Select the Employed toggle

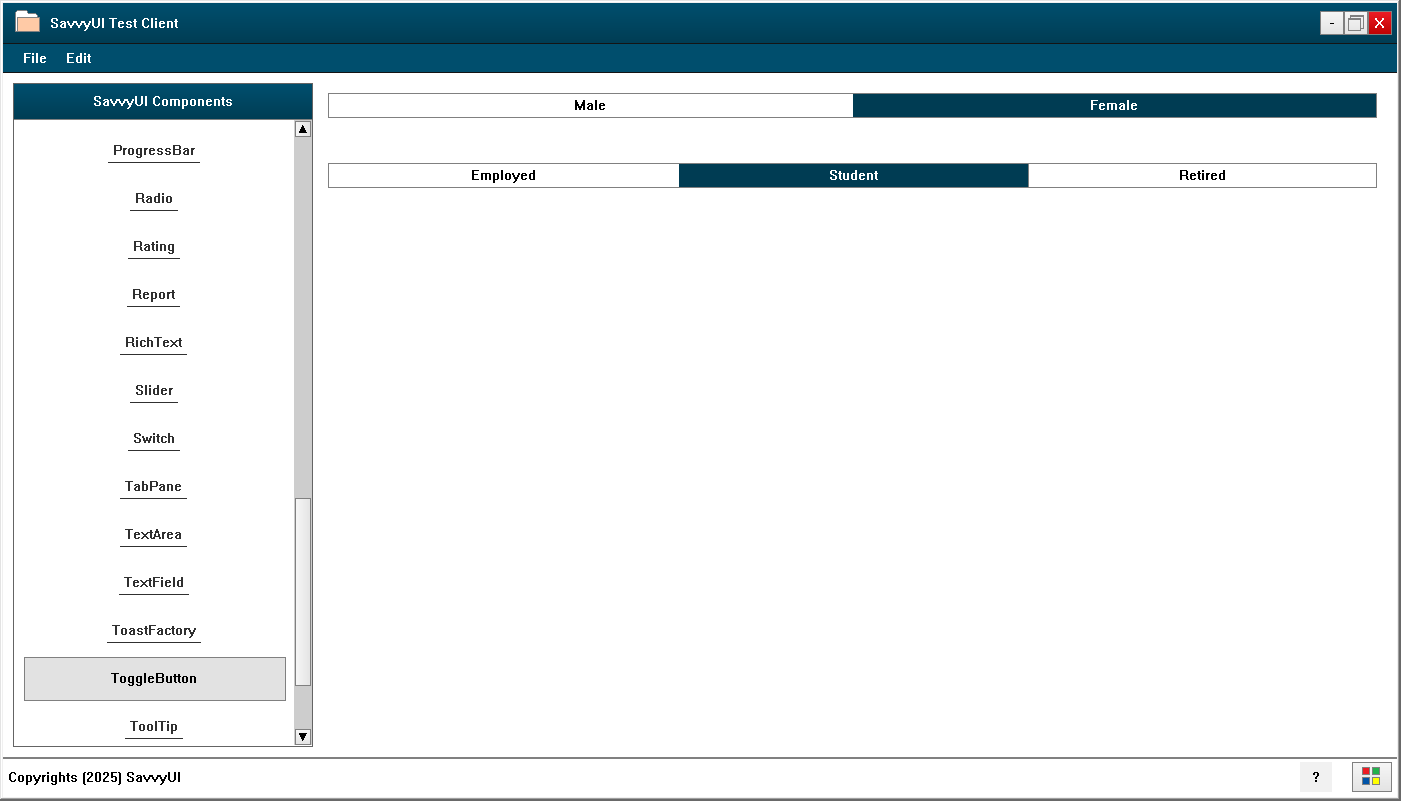click(503, 175)
